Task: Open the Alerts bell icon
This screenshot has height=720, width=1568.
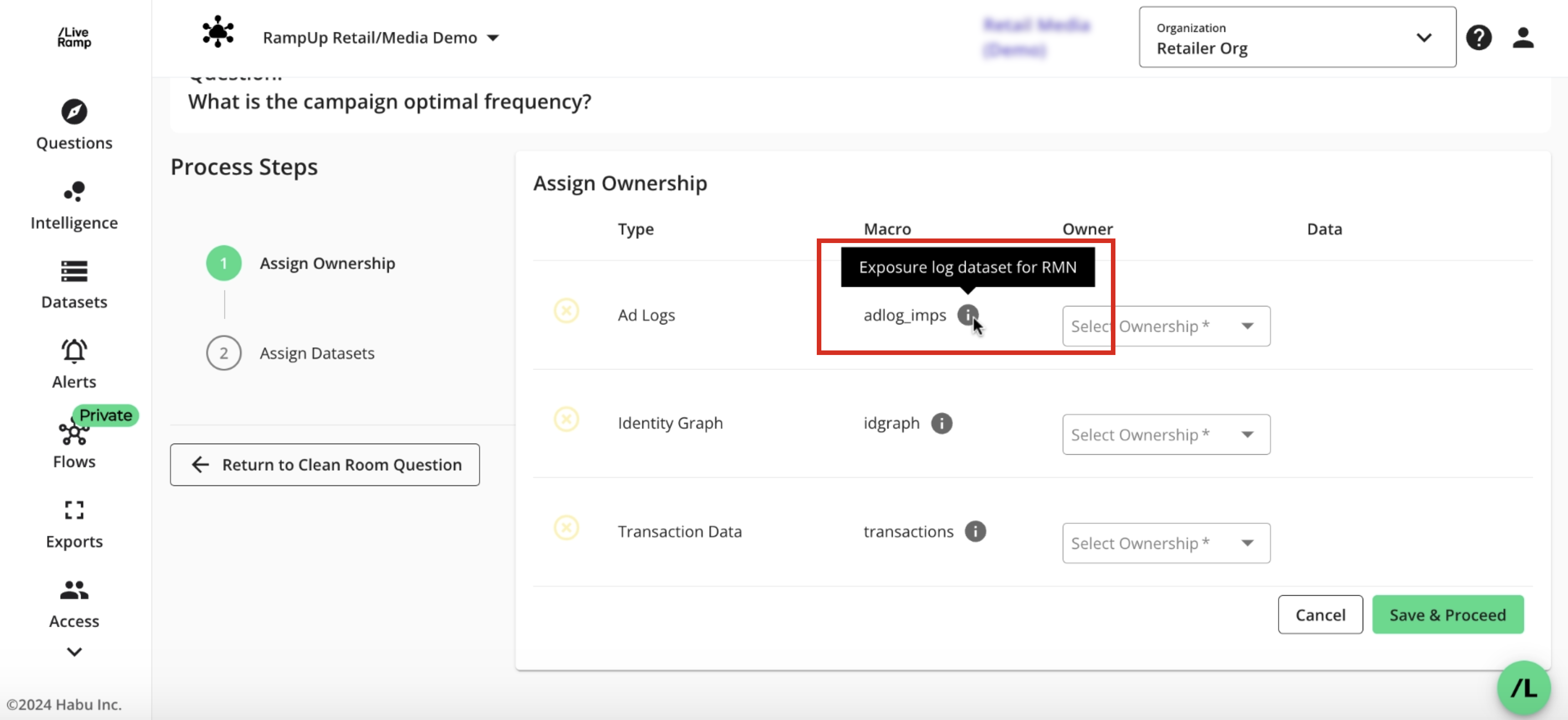Action: 74,351
